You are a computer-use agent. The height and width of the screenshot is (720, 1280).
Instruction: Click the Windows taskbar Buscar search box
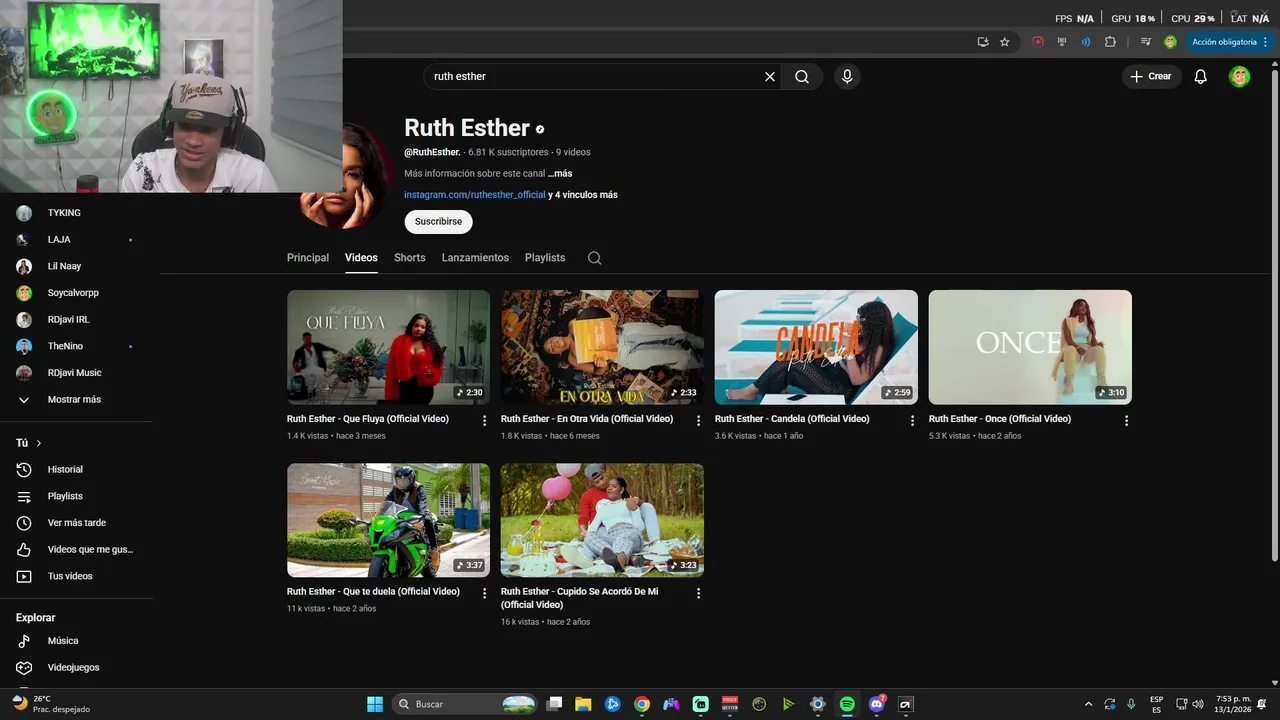[464, 704]
